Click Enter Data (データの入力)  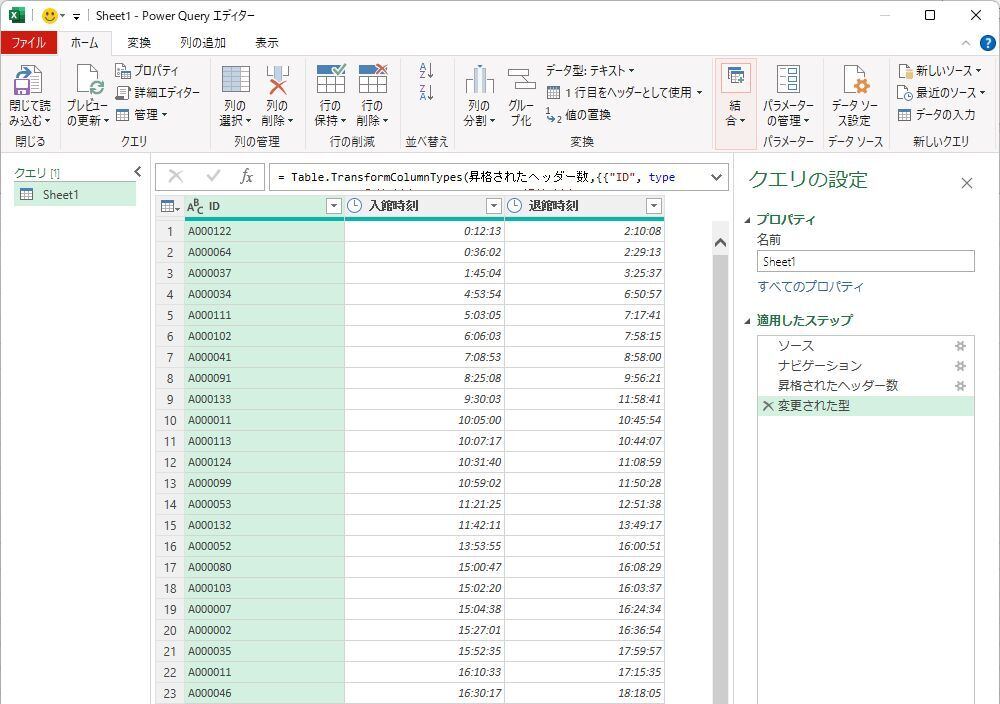coord(936,115)
